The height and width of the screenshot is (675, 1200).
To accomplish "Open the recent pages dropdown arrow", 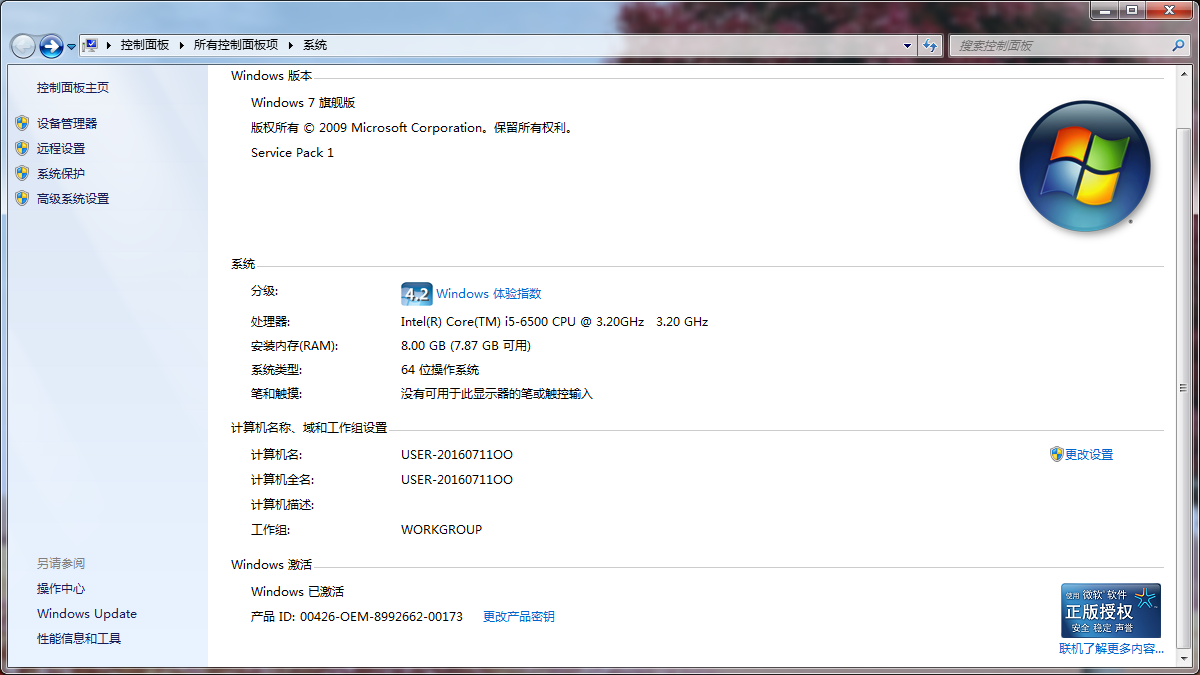I will point(72,46).
